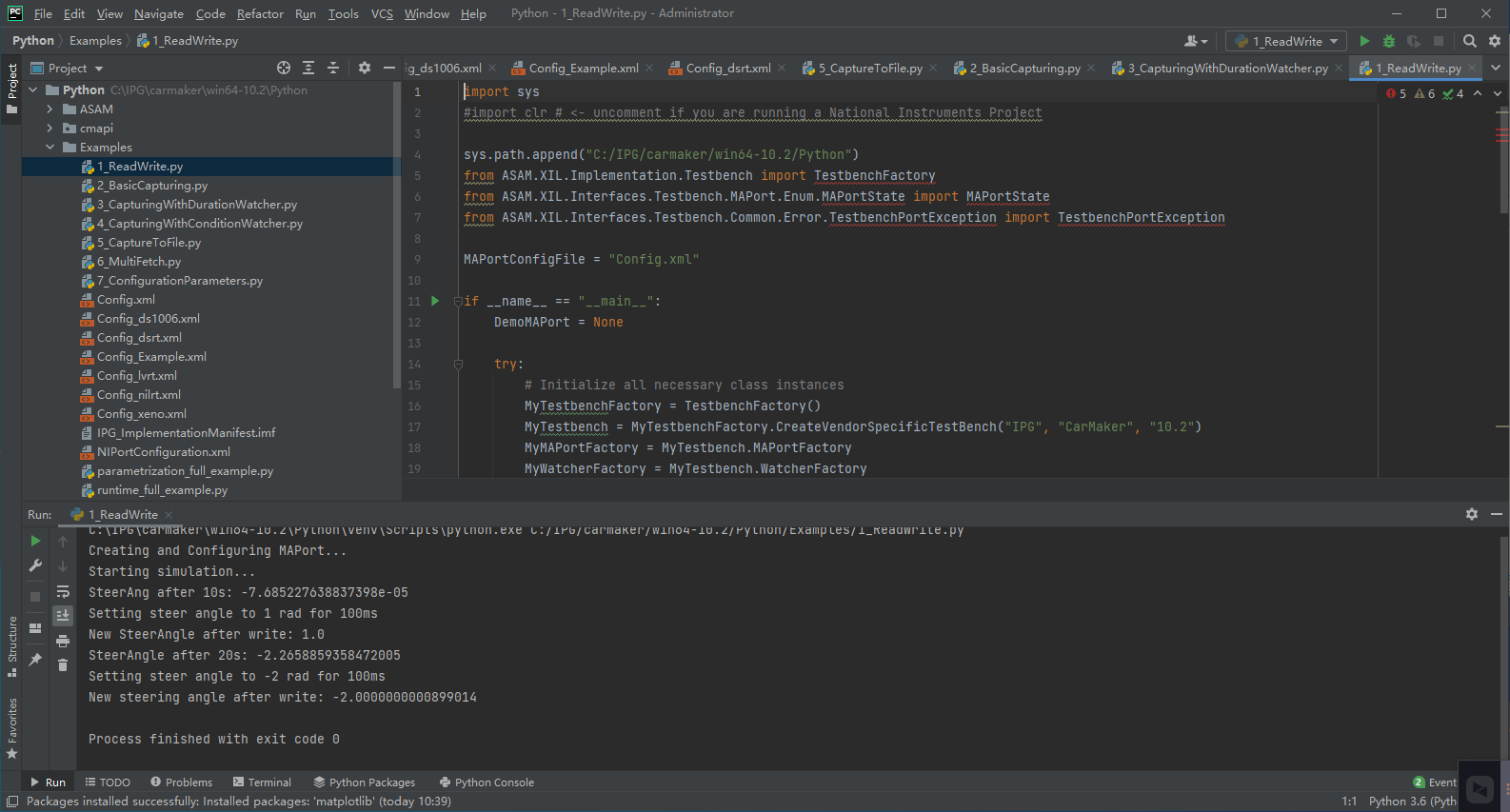The image size is (1510, 812).
Task: Clear all Run console output with trash icon
Action: tap(63, 665)
